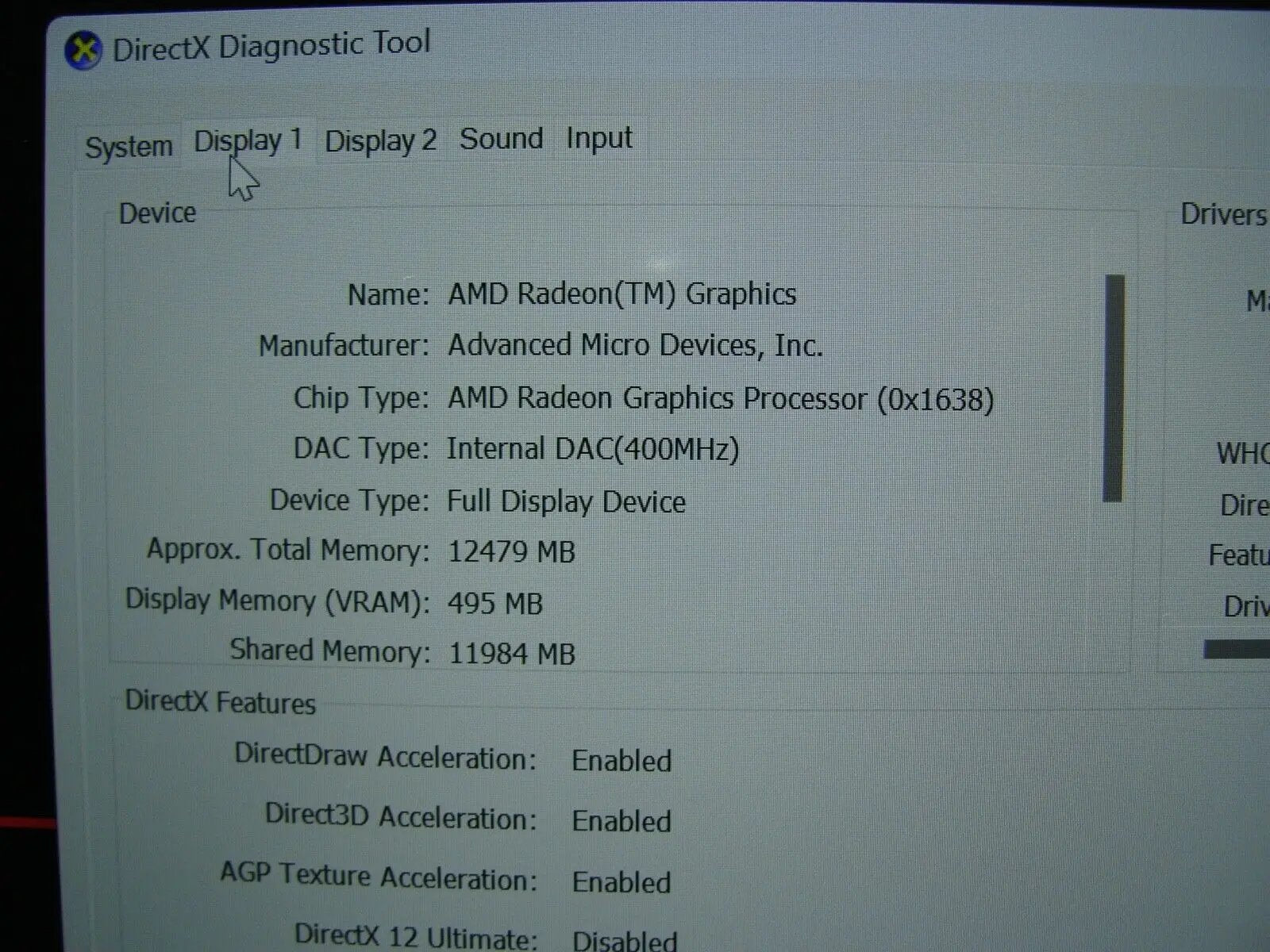This screenshot has height=952, width=1270.
Task: Click the Drivers panel horizontal scrollbar
Action: pos(1237,649)
